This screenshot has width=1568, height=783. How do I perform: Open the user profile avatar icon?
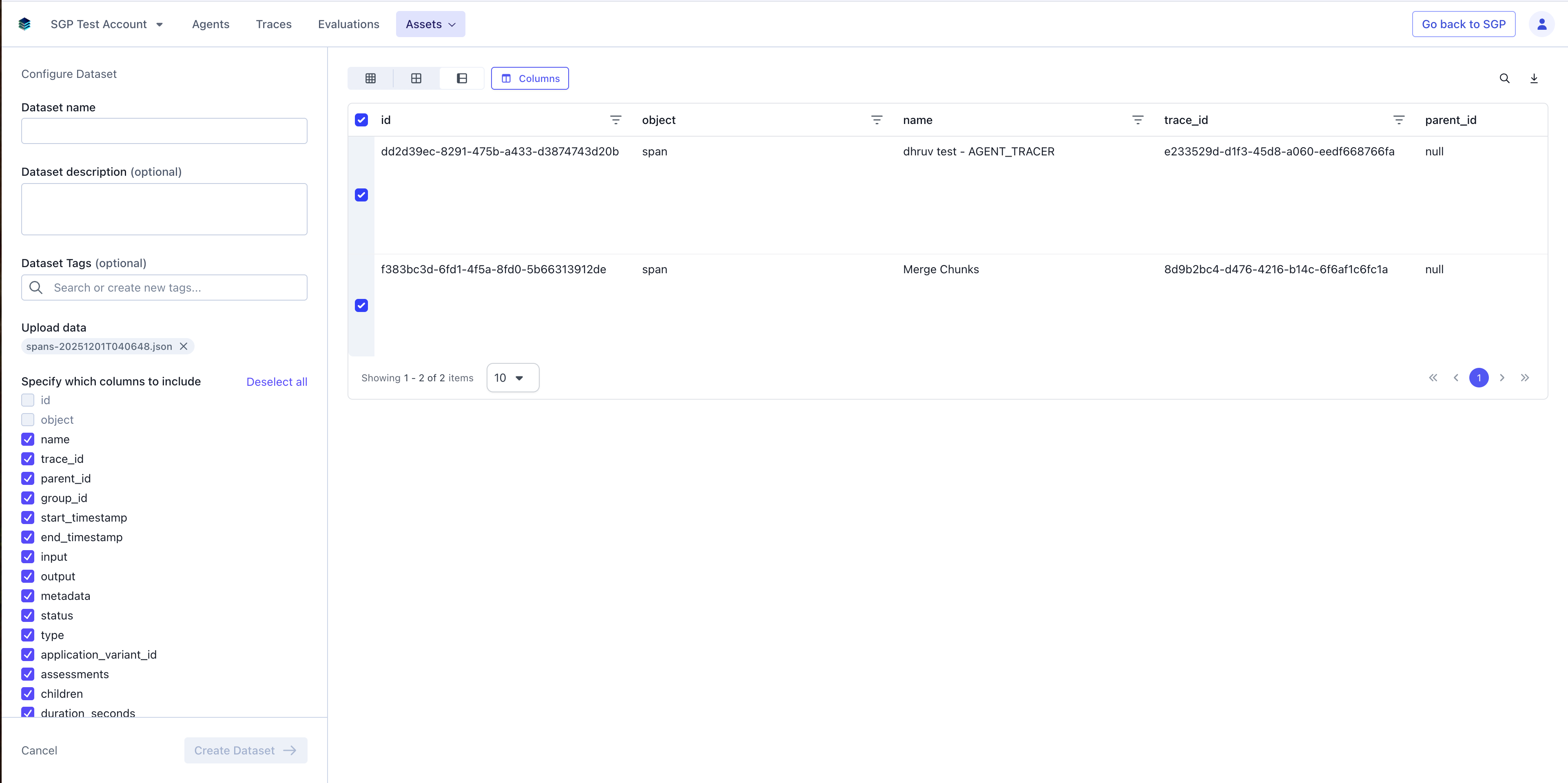coord(1541,24)
